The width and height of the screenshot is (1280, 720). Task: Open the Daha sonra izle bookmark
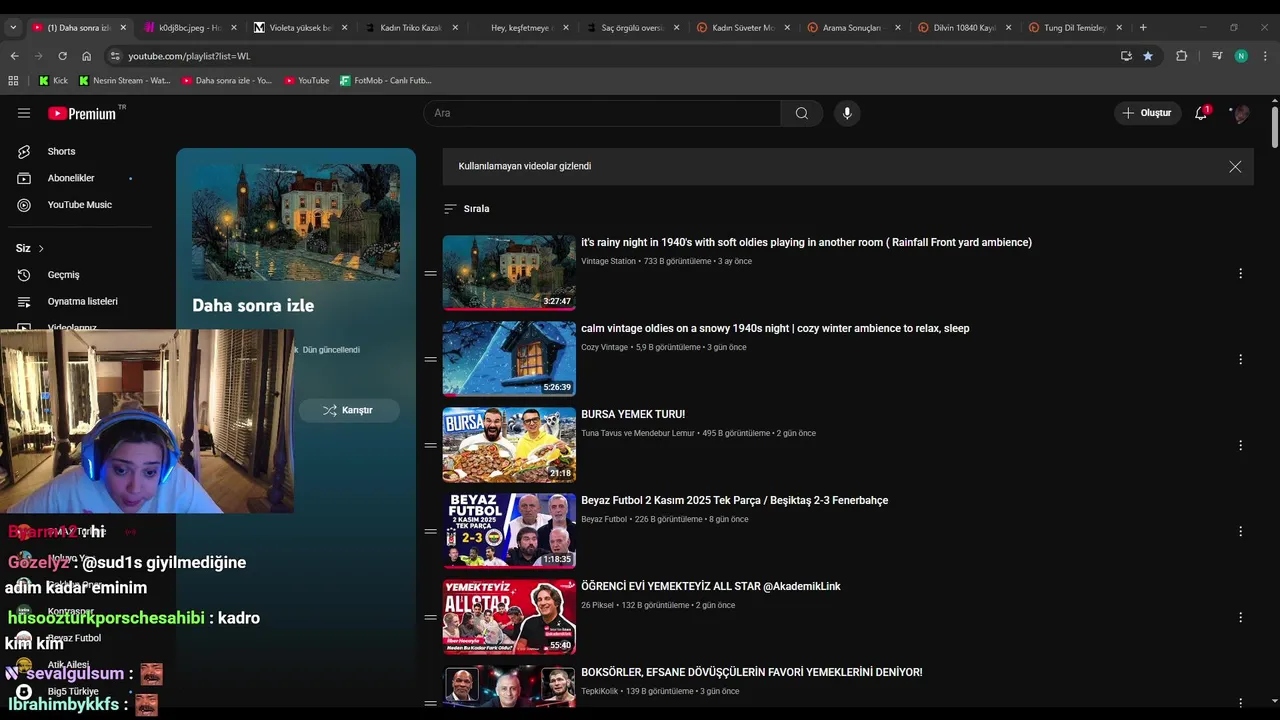point(226,80)
